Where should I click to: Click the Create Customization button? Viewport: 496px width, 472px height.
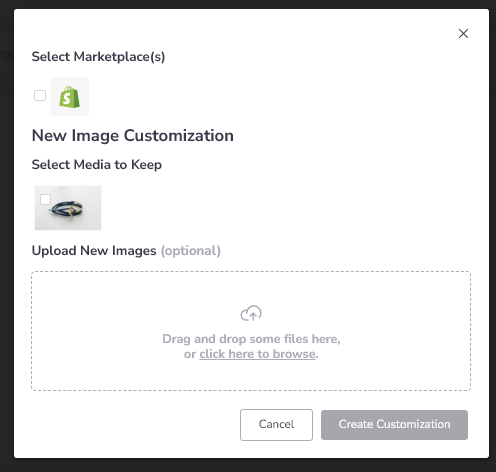point(394,425)
